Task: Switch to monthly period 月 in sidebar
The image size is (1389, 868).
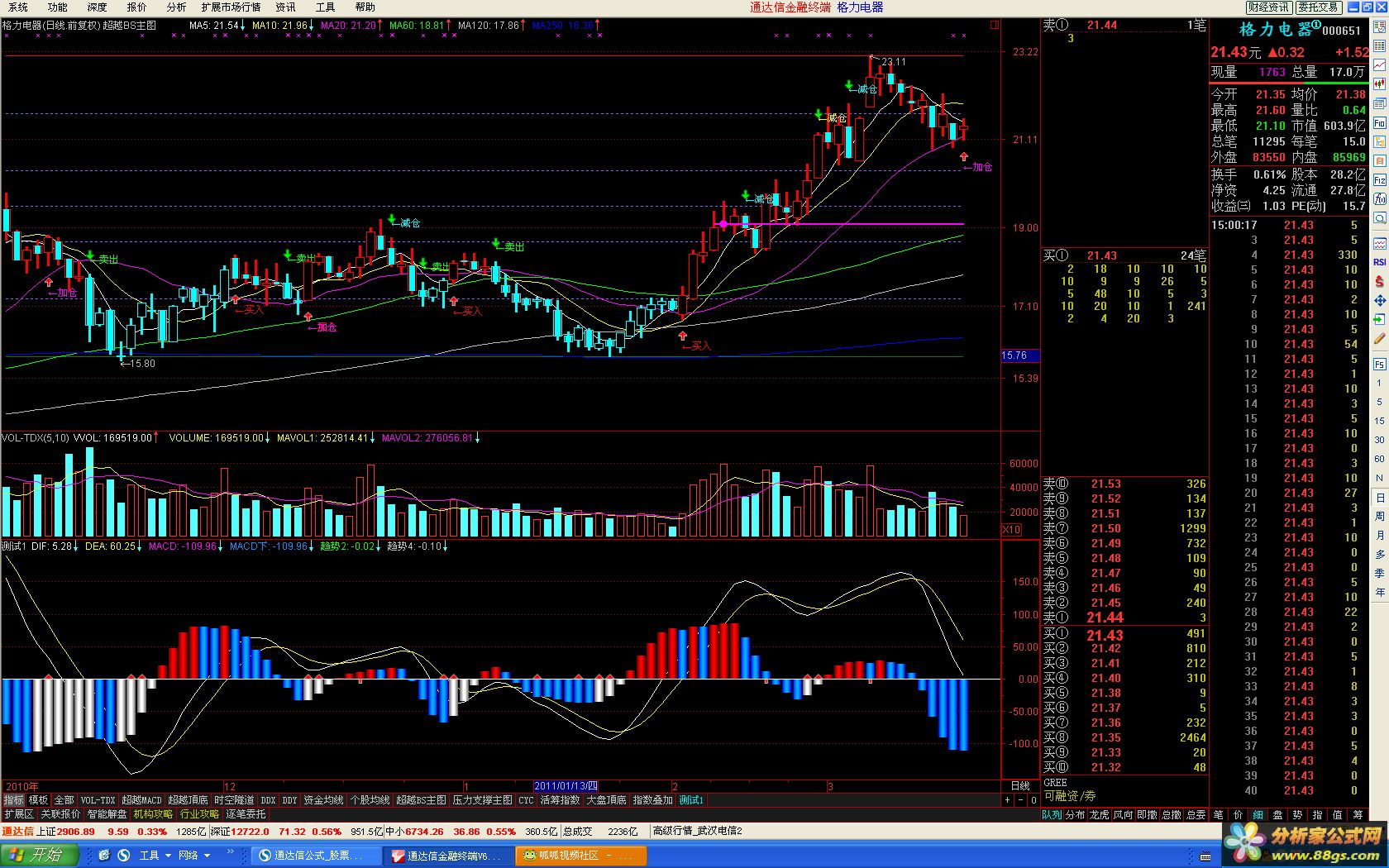Action: (1379, 535)
